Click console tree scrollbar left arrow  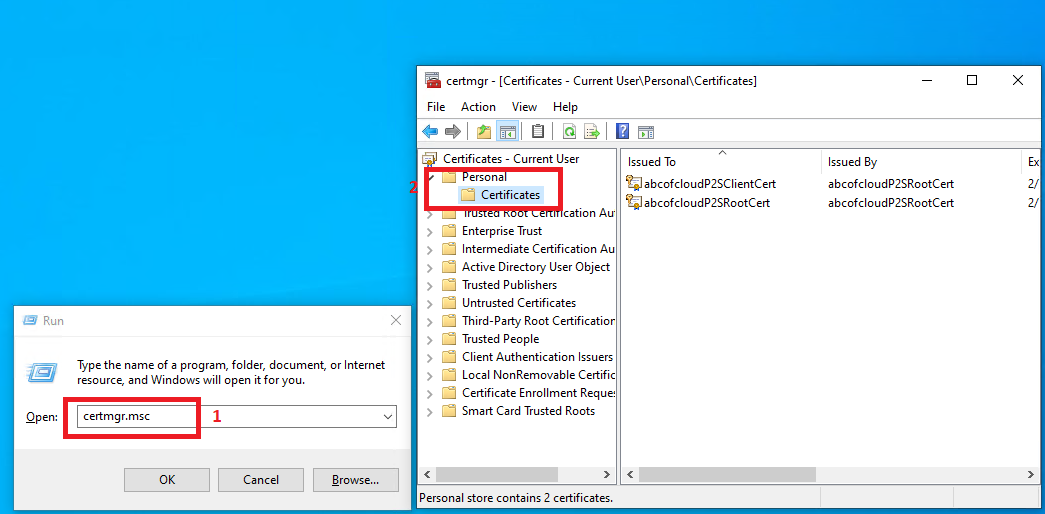(429, 475)
